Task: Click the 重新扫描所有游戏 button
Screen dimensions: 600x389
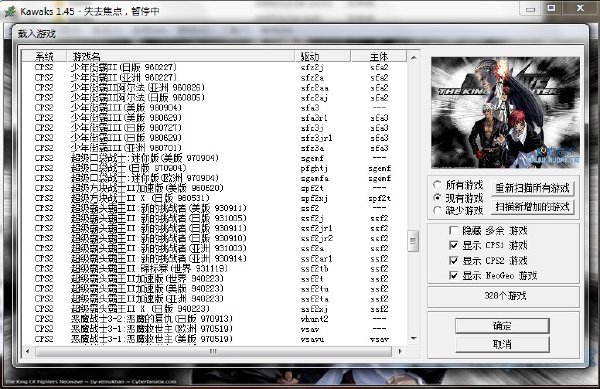Action: click(x=532, y=188)
